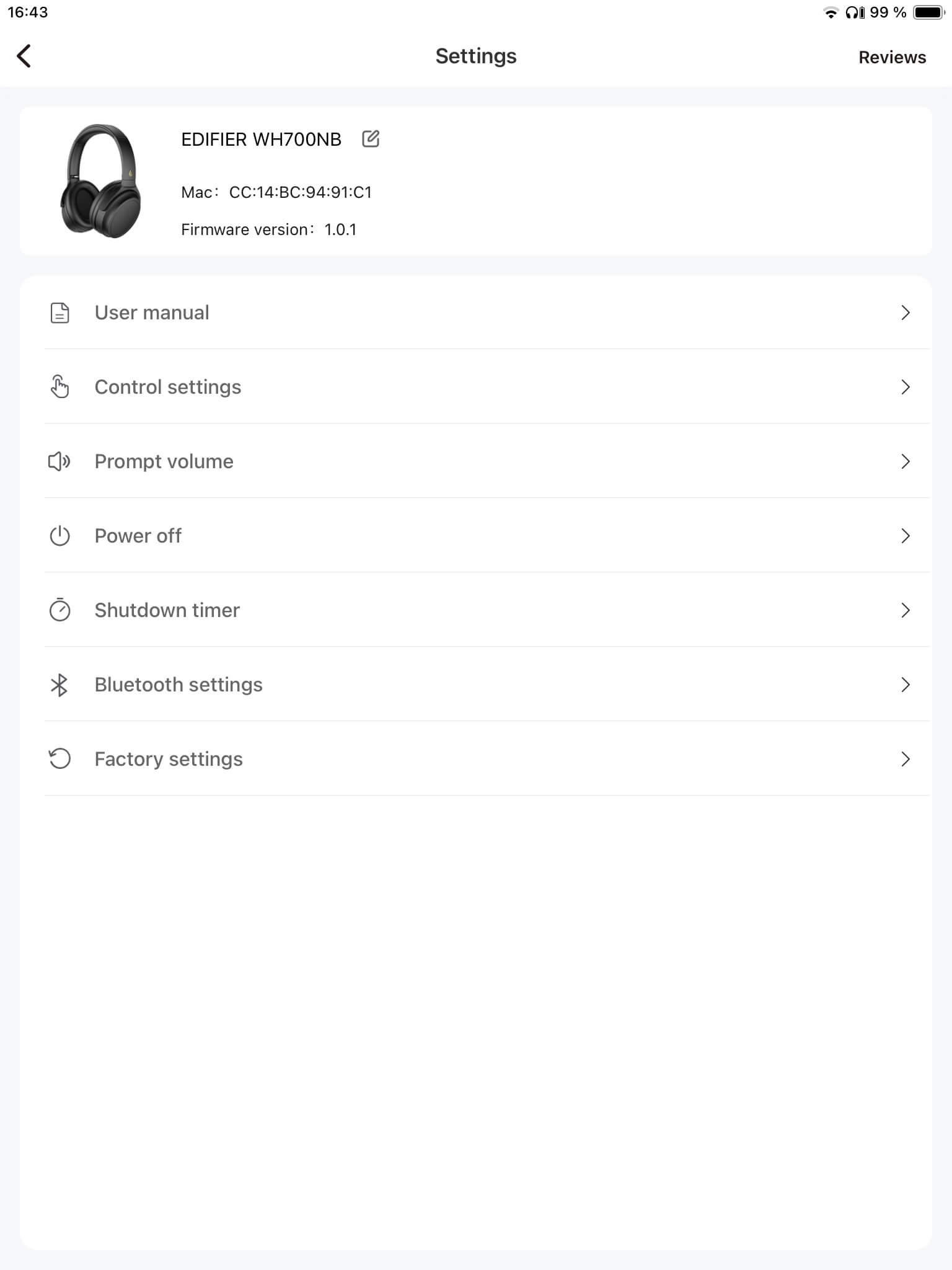952x1270 pixels.
Task: Expand User manual with its chevron
Action: [905, 313]
